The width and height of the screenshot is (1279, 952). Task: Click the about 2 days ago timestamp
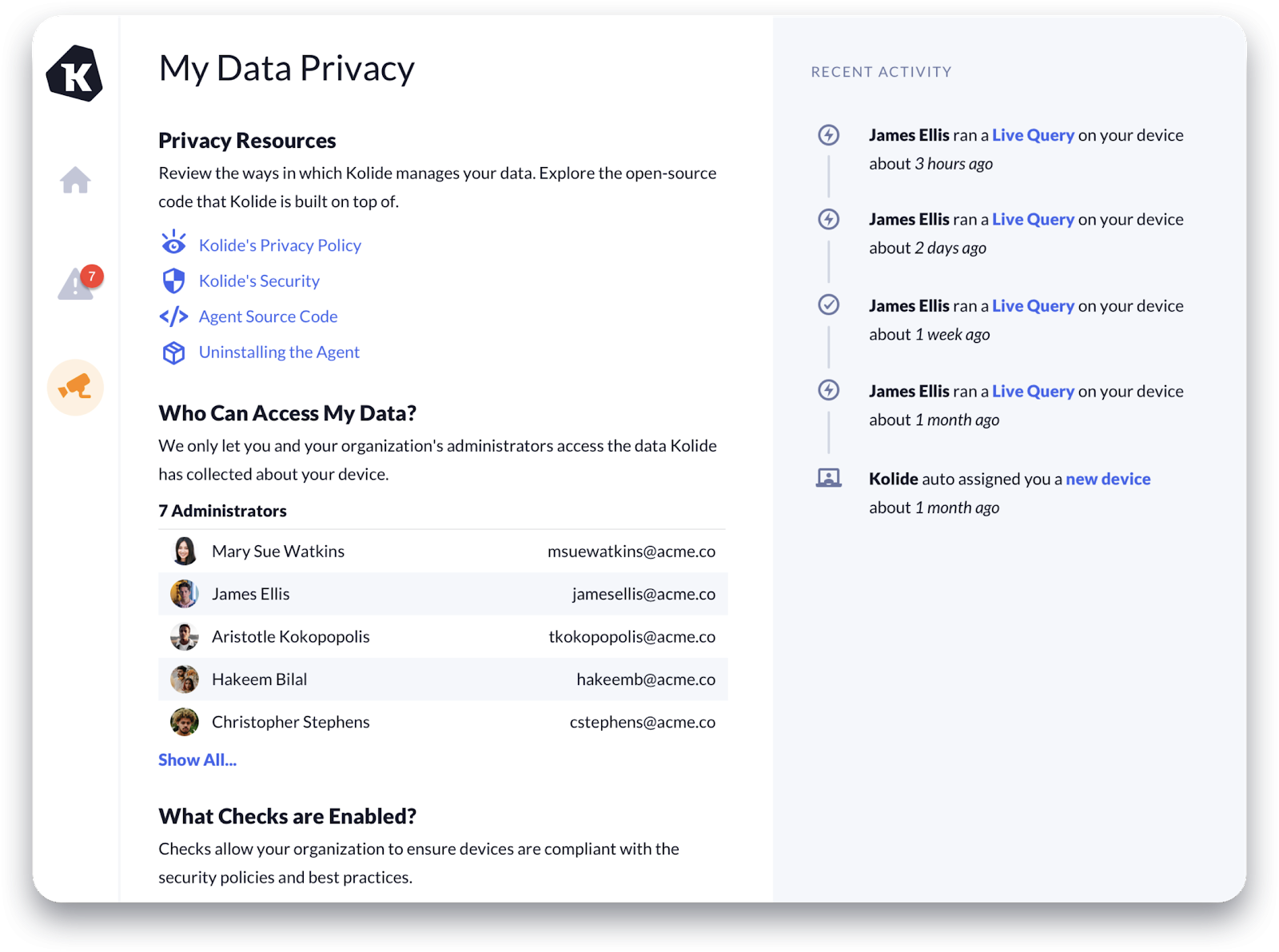pyautogui.click(x=927, y=248)
